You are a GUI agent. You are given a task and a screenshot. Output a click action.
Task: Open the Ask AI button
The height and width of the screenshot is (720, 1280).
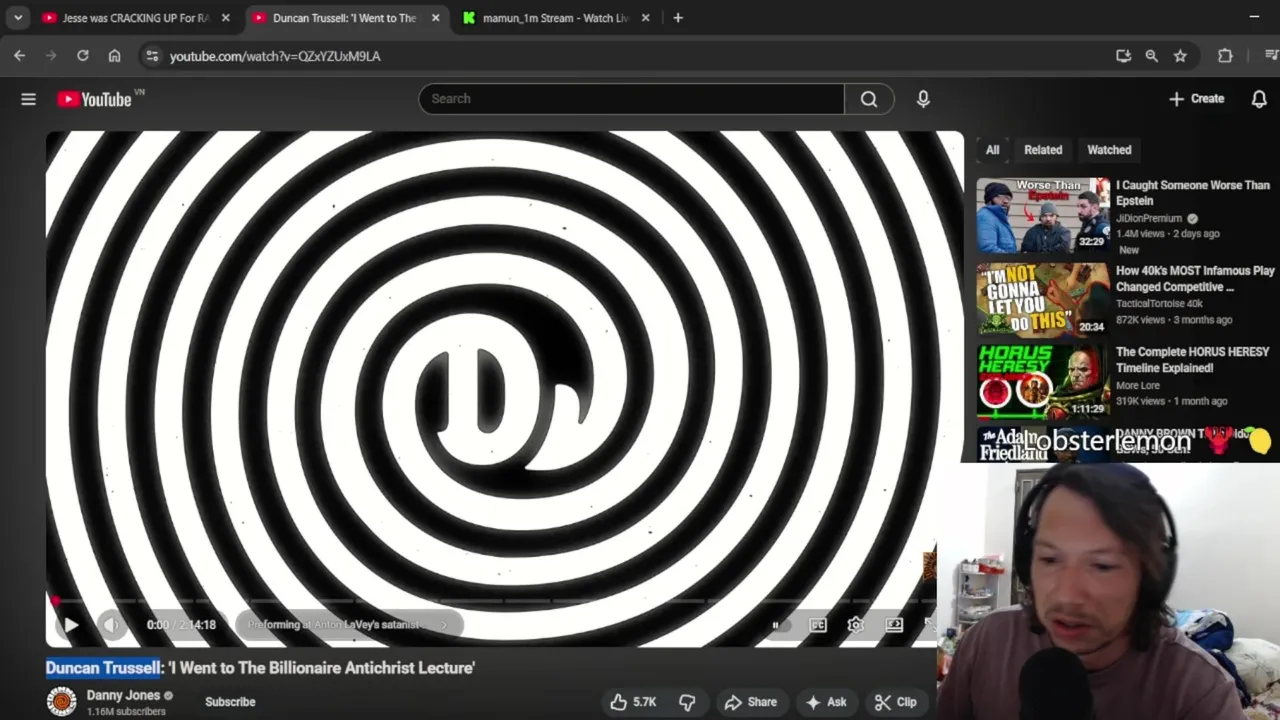[x=826, y=702]
